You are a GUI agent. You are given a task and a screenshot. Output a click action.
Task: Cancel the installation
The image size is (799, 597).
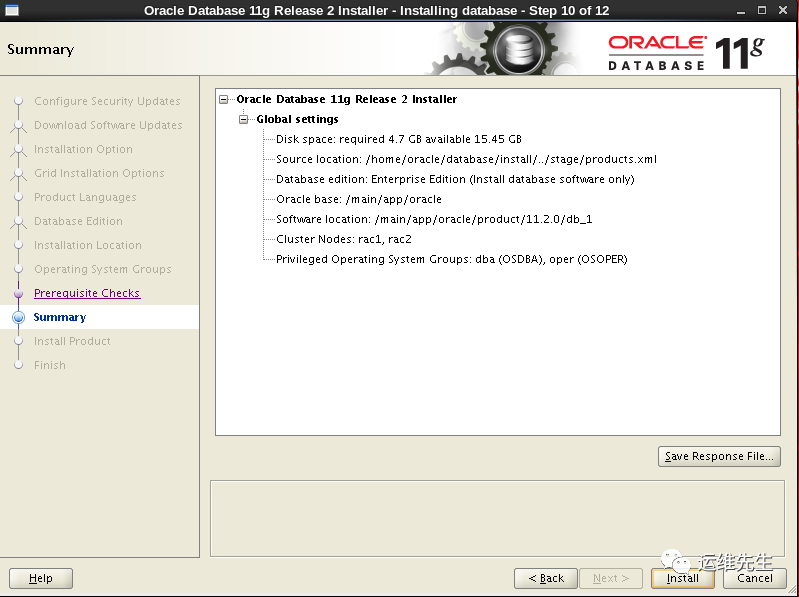[x=755, y=578]
